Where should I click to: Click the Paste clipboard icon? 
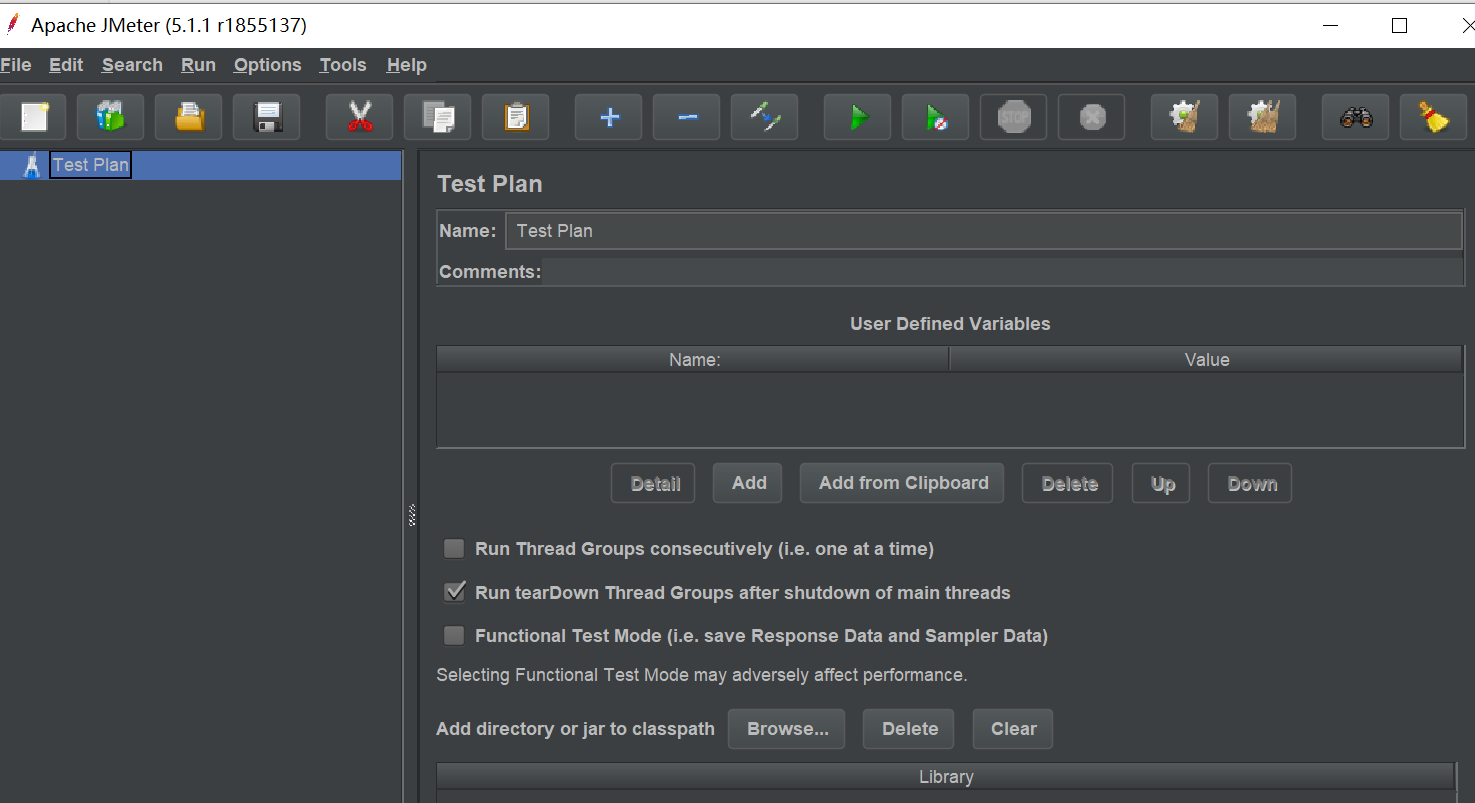pos(516,117)
